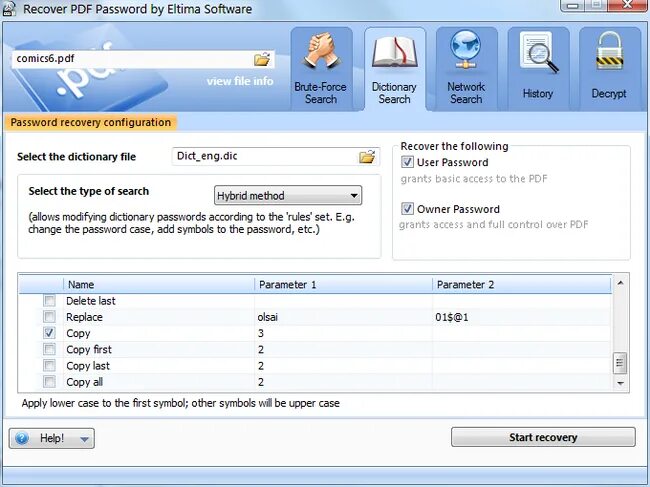Enable the Delete last rule checkbox

point(49,300)
